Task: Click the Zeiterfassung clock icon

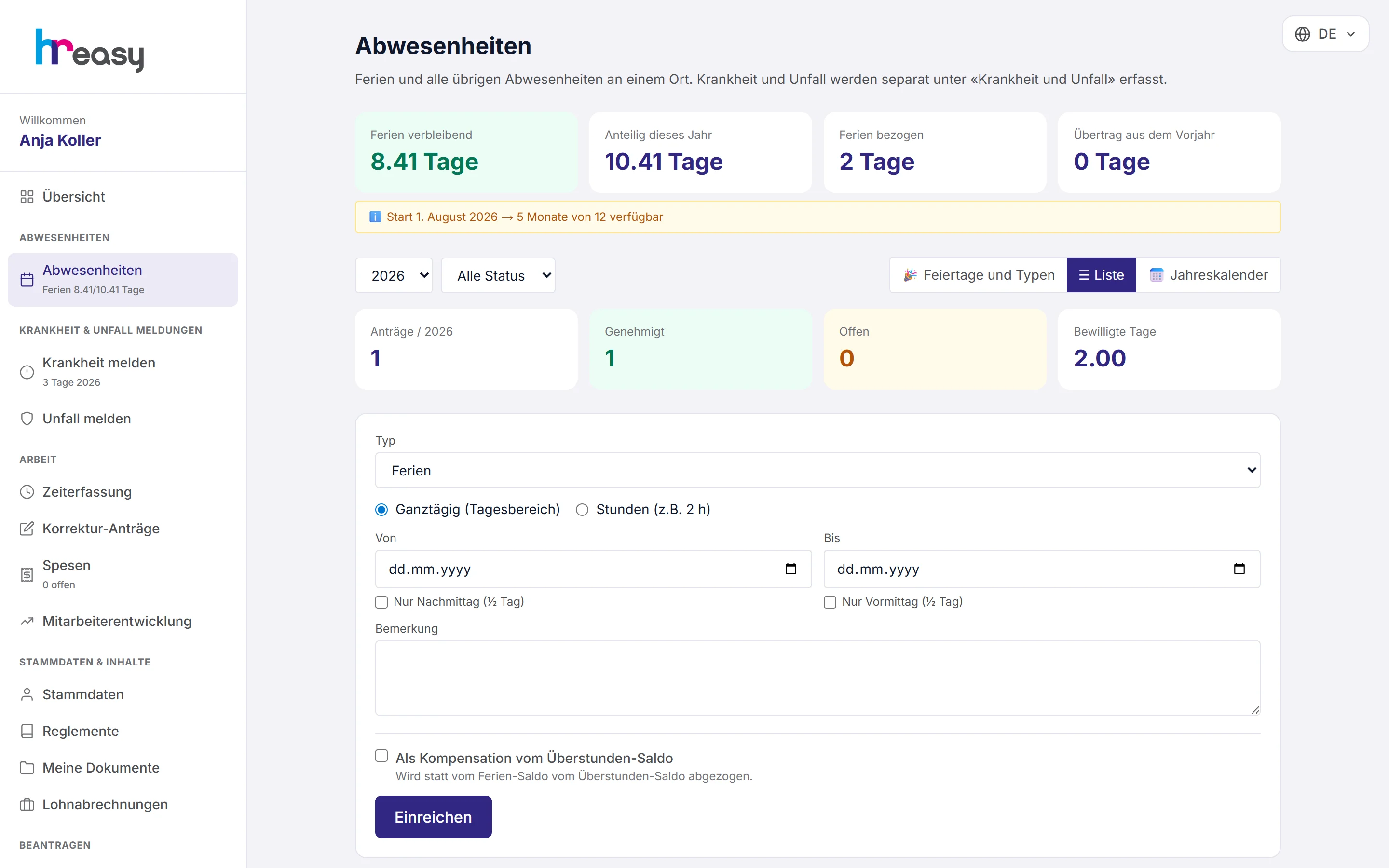Action: (x=27, y=492)
